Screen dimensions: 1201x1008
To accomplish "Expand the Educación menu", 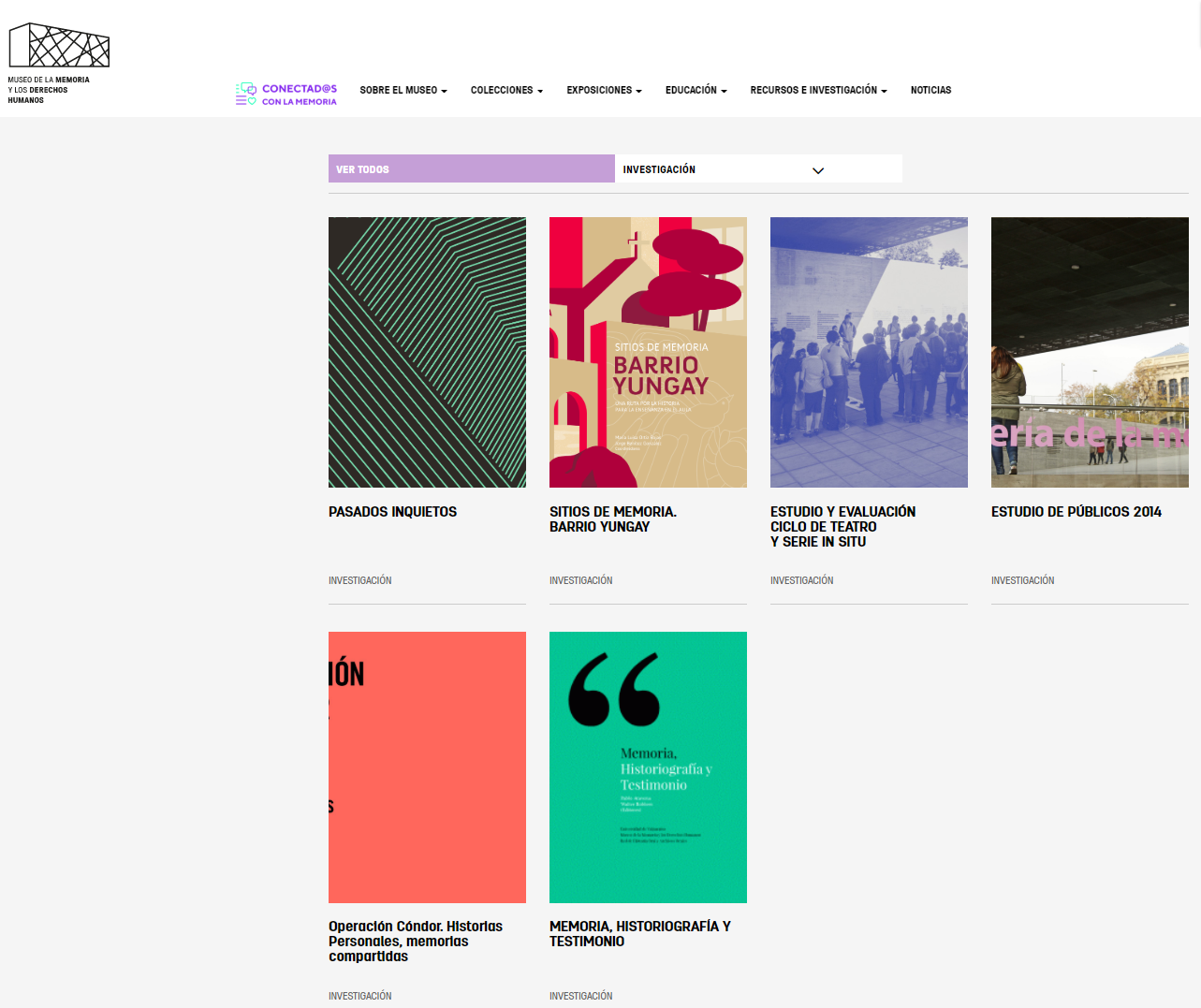I will click(696, 91).
